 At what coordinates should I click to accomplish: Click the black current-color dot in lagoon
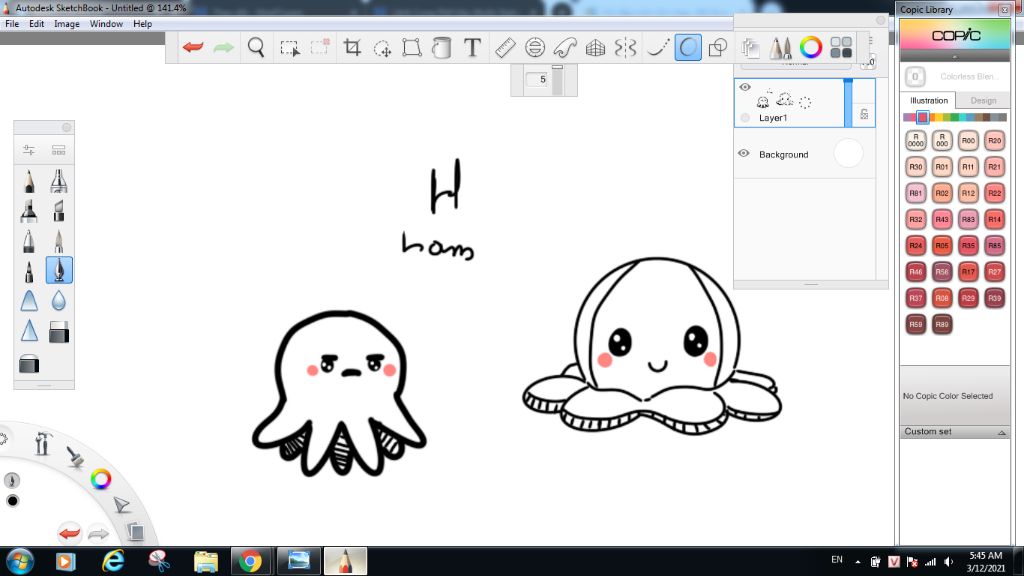point(12,501)
